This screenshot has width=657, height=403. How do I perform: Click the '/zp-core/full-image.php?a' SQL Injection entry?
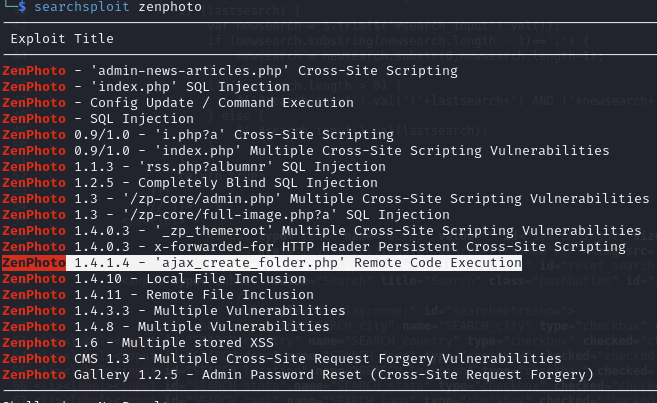tap(238, 215)
